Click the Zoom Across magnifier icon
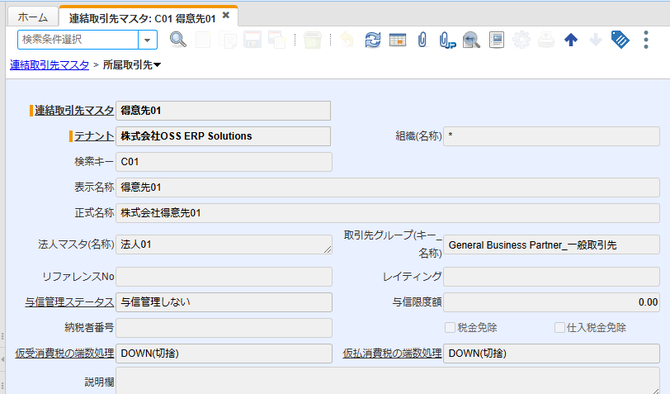This screenshot has height=394, width=670. coord(471,40)
